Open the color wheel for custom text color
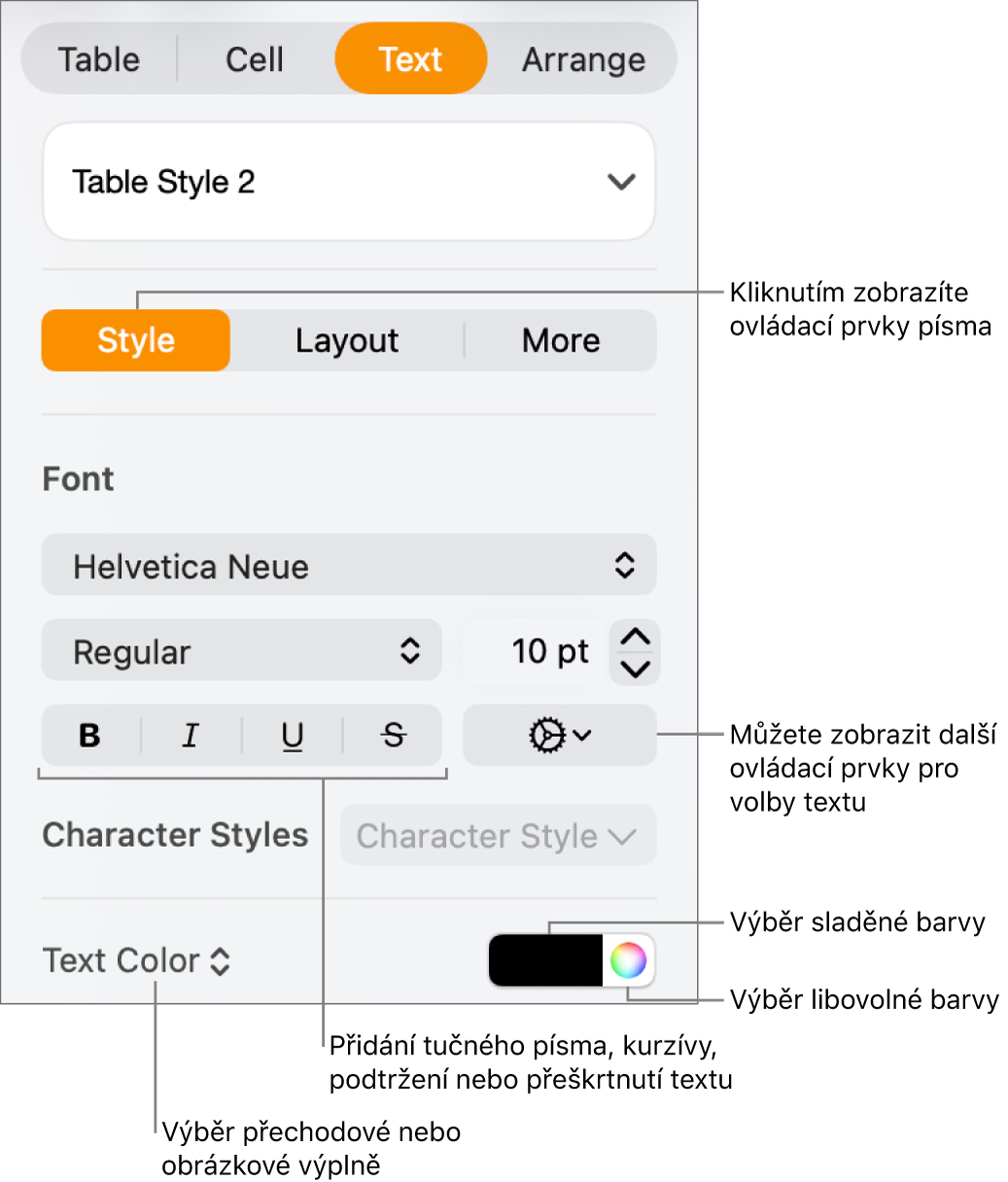This screenshot has width=1008, height=1182. (x=627, y=960)
